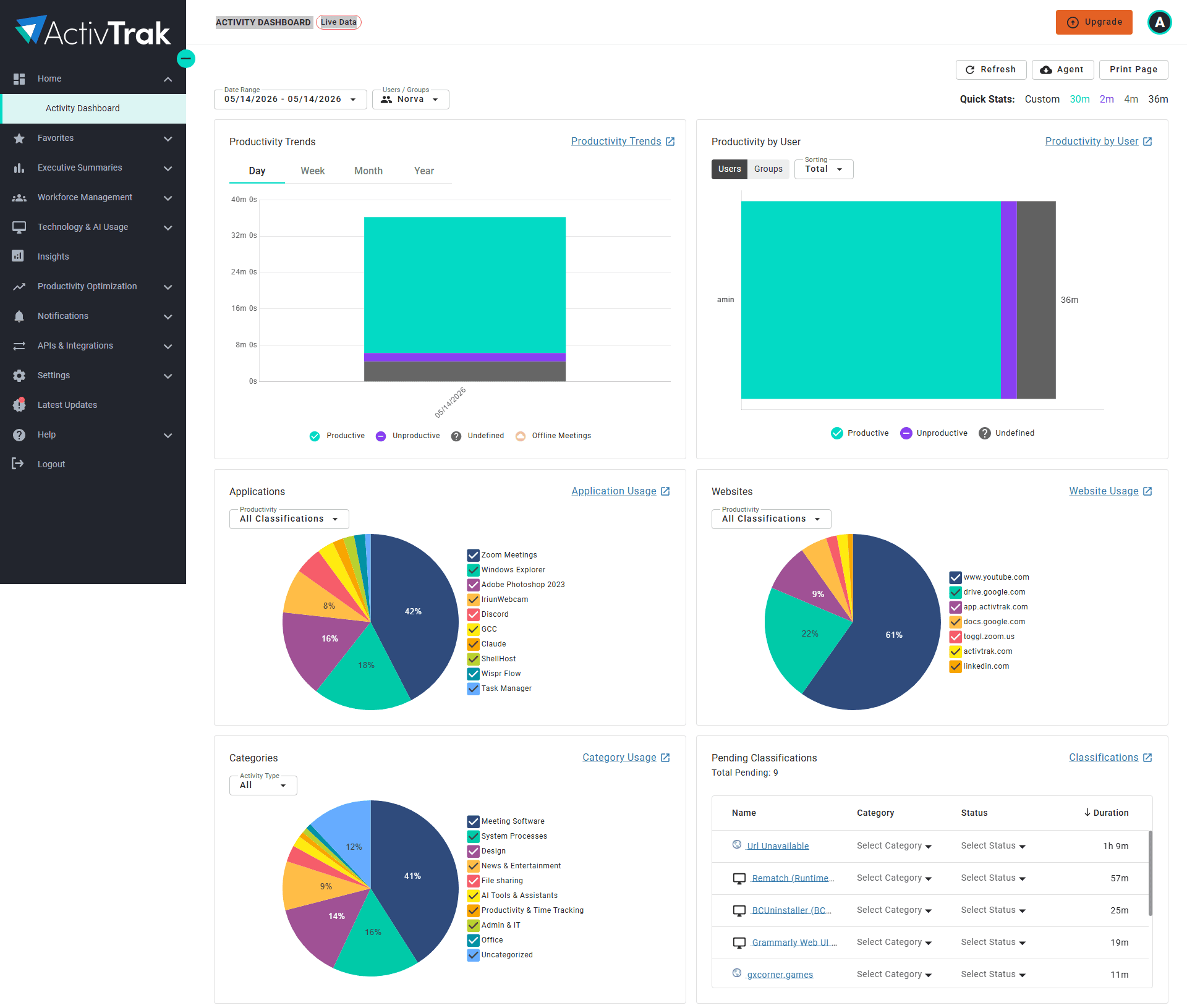Open Productivity by User external link icon

(1147, 142)
